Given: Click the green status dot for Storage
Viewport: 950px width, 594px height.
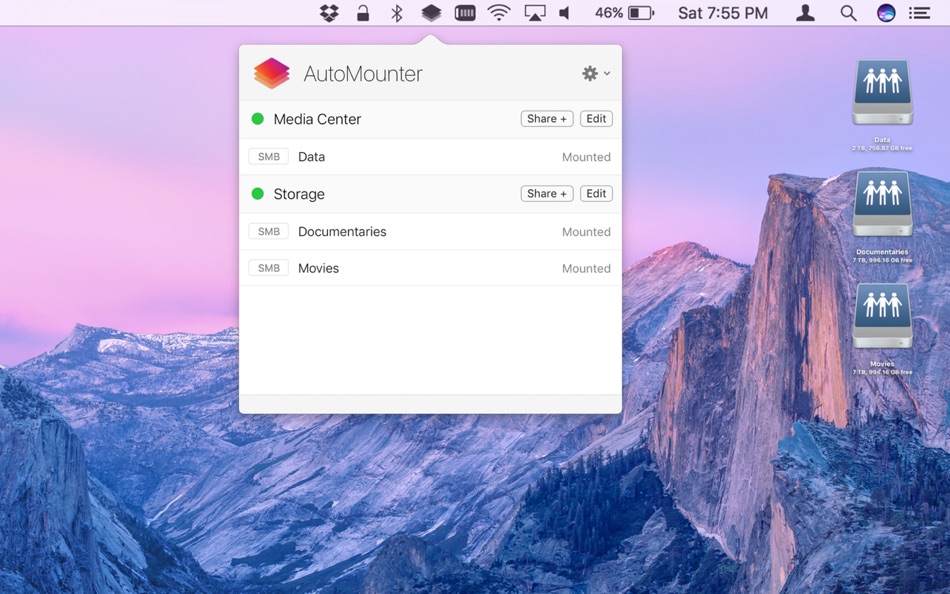Looking at the screenshot, I should pyautogui.click(x=257, y=193).
